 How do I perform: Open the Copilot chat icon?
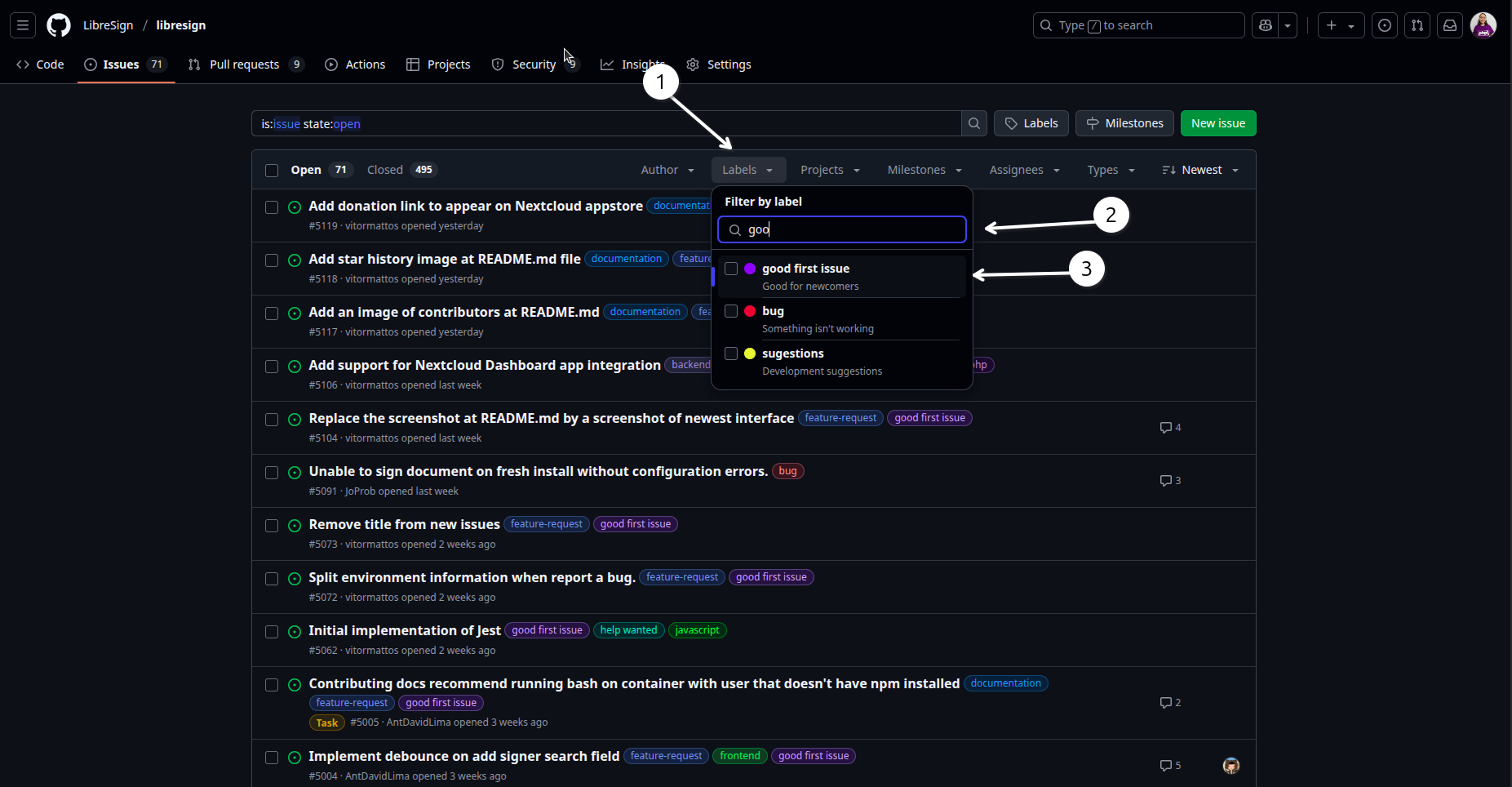(x=1266, y=25)
